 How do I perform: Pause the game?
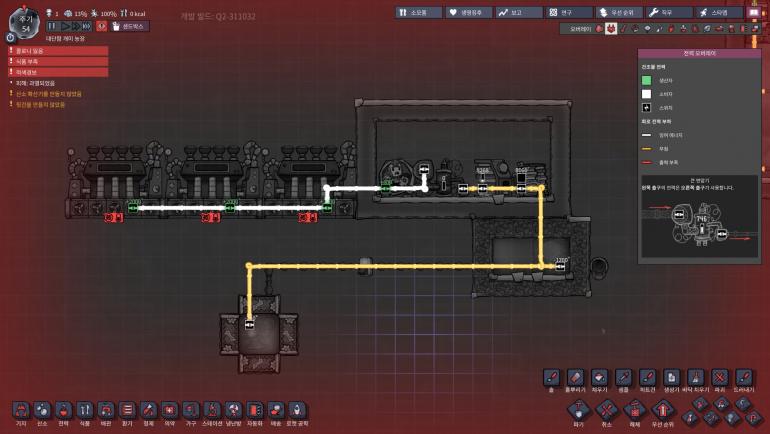[x=52, y=26]
